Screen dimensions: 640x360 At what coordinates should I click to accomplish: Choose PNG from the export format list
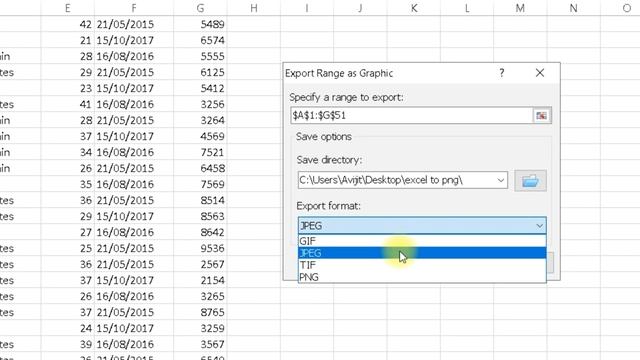tap(422, 277)
